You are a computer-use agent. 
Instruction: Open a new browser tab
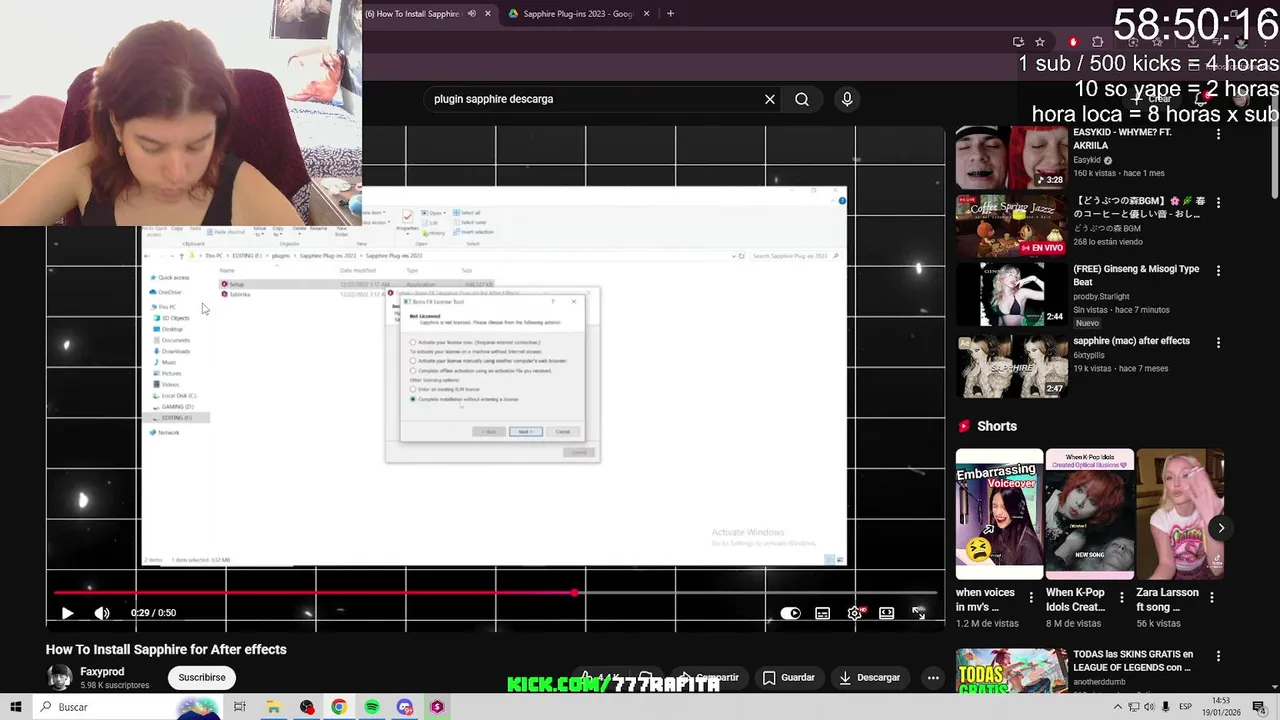click(670, 14)
